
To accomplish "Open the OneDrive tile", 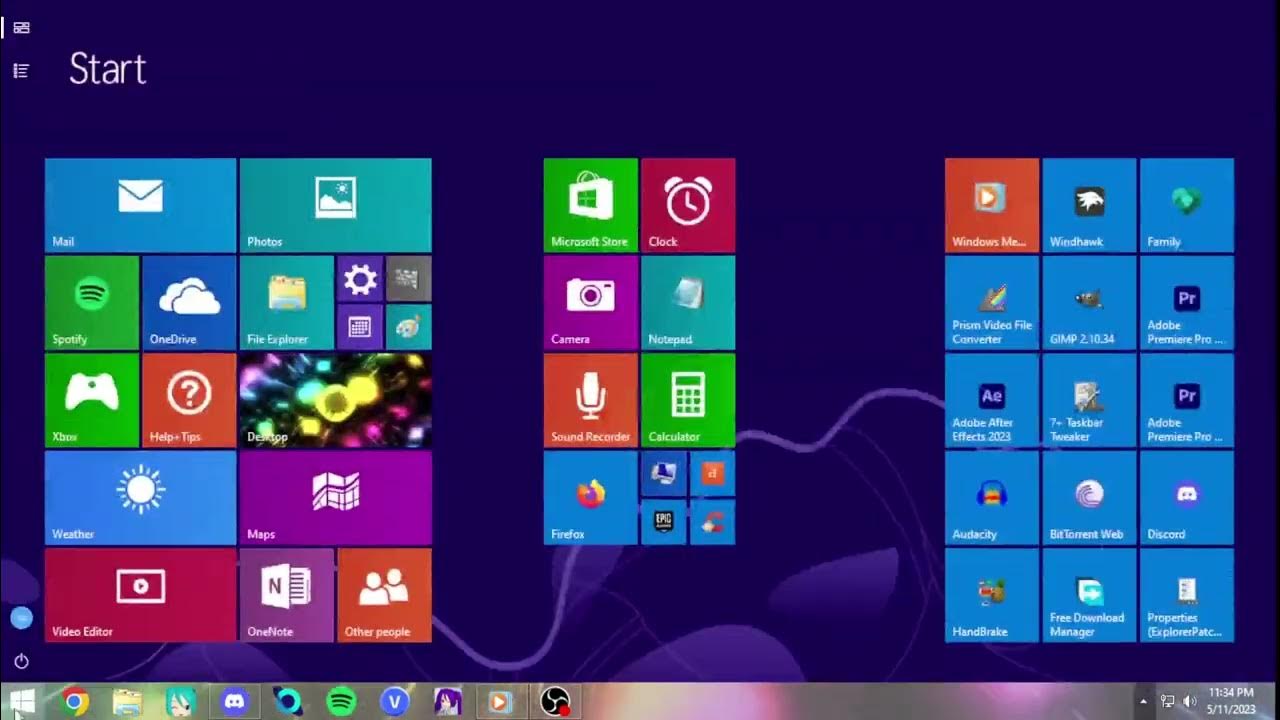I will (x=189, y=302).
